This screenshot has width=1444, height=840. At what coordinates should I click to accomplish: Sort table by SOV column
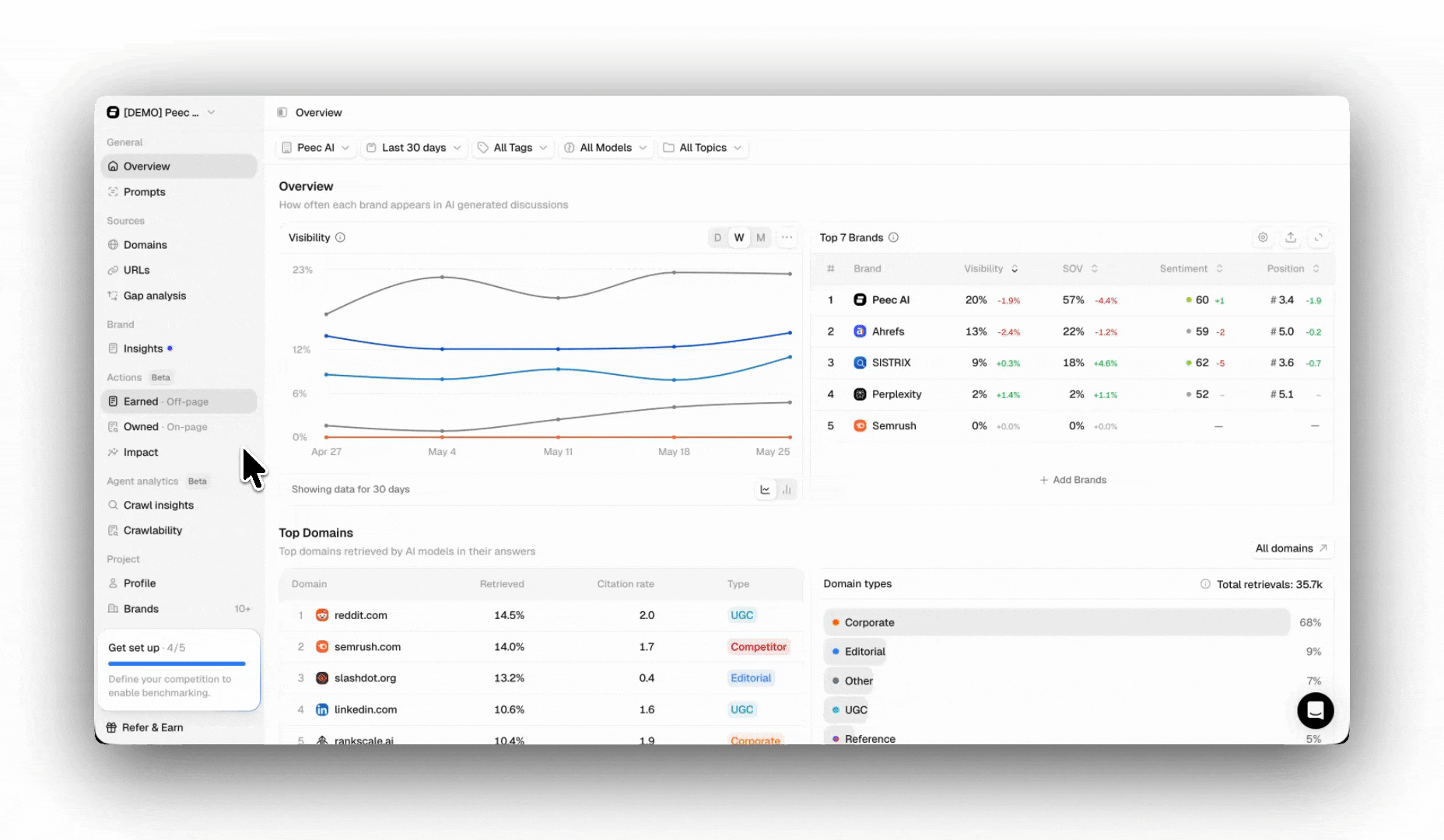click(x=1080, y=269)
